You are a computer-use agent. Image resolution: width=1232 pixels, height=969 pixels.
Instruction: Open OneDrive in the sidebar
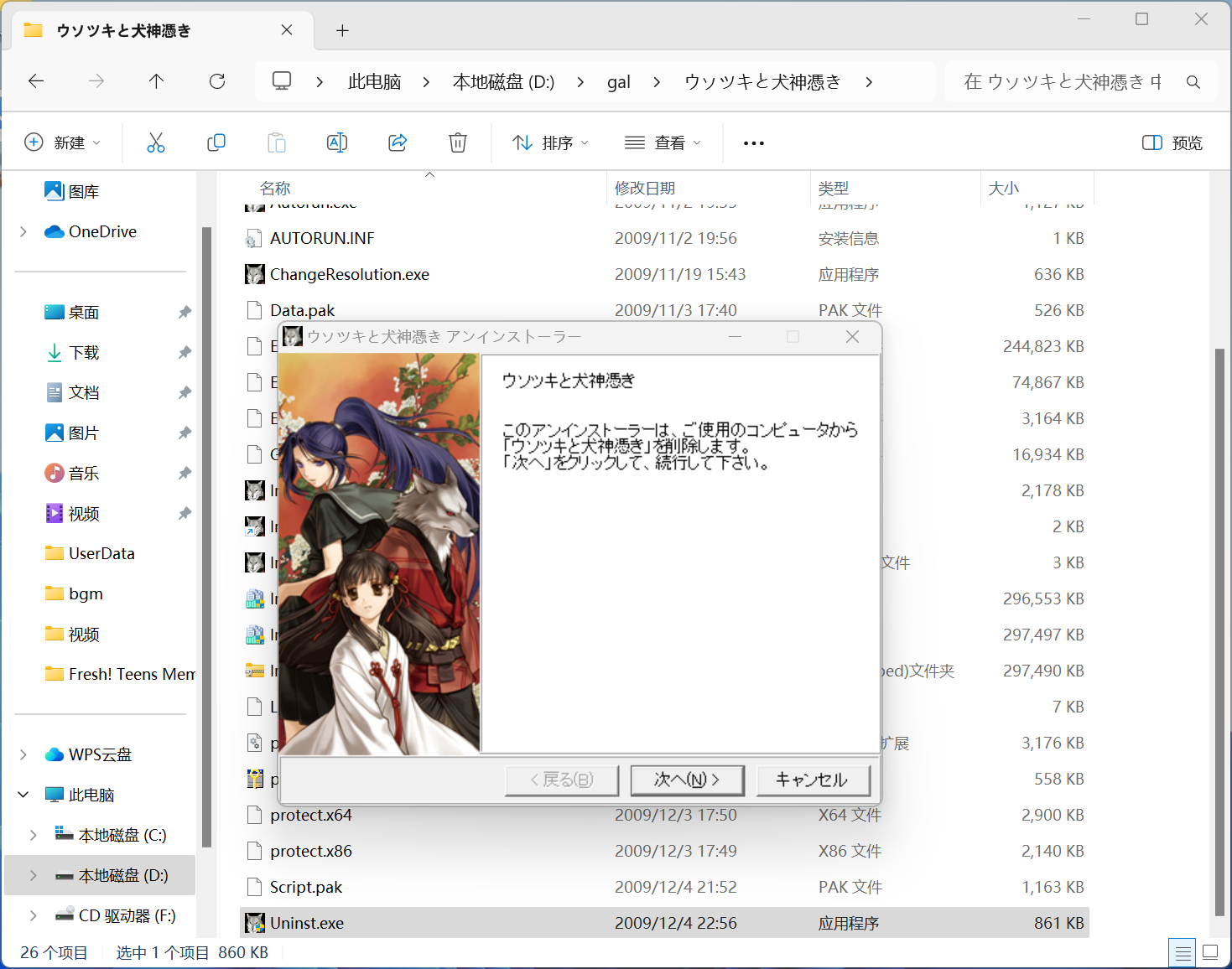click(x=102, y=231)
